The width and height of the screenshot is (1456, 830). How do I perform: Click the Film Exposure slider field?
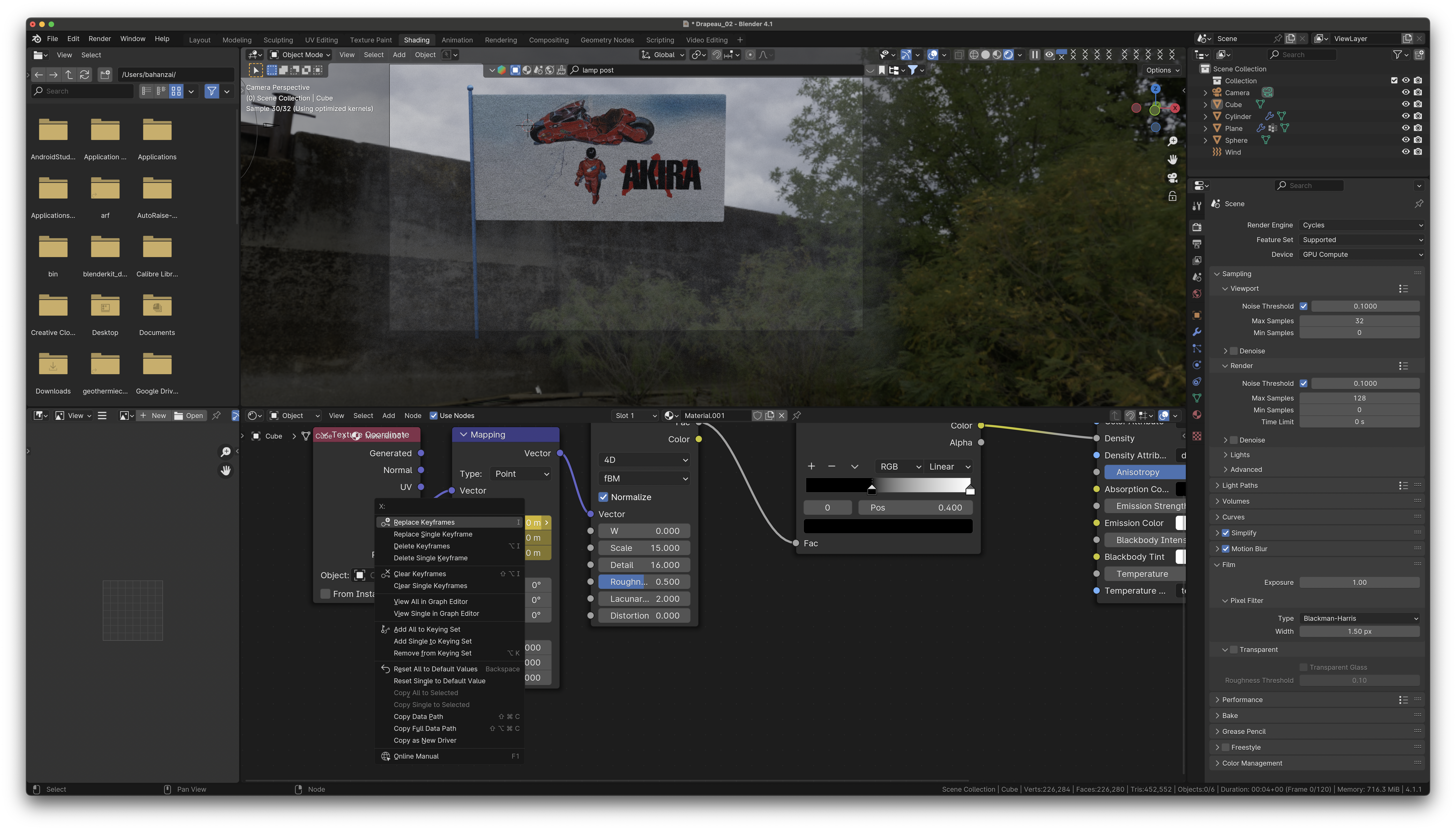(1359, 582)
